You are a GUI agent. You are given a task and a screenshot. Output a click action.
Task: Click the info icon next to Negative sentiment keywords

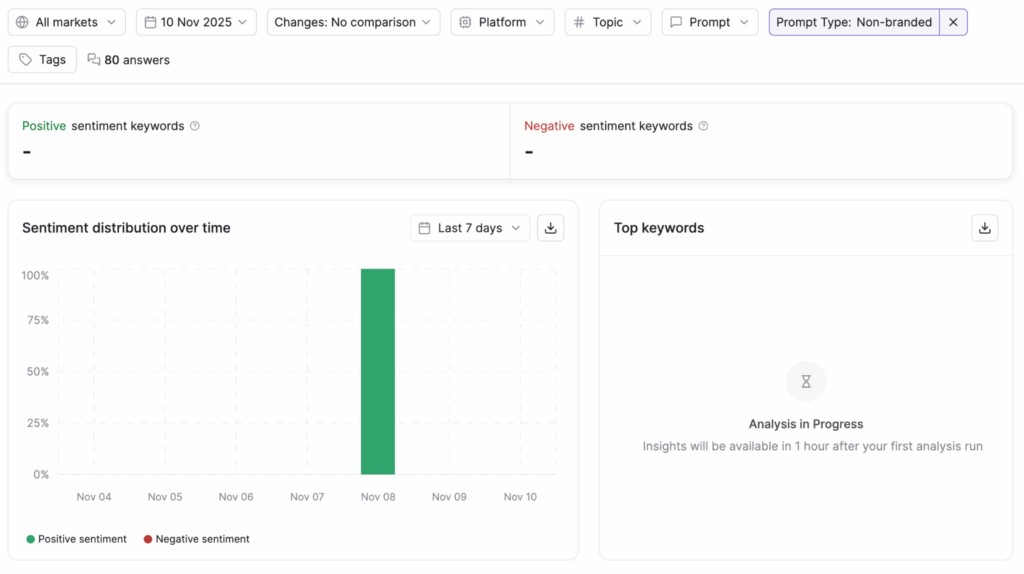[703, 126]
